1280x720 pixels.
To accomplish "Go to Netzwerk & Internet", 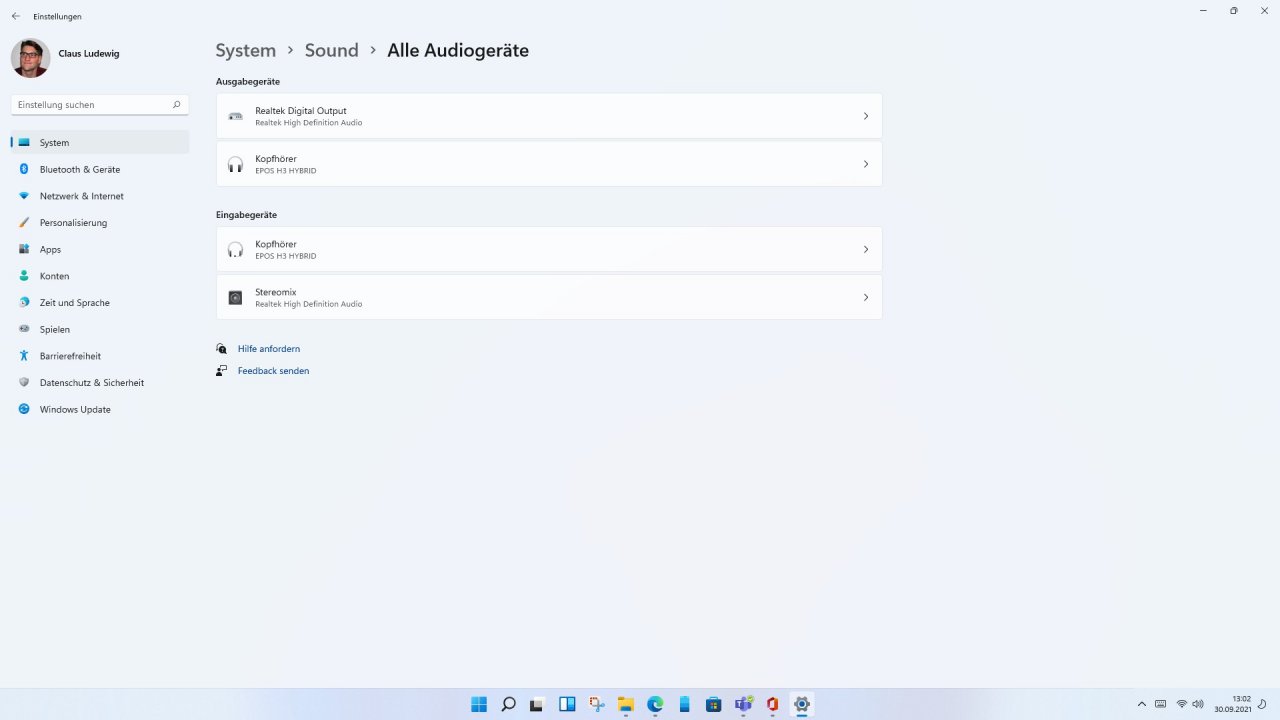I will (99, 196).
